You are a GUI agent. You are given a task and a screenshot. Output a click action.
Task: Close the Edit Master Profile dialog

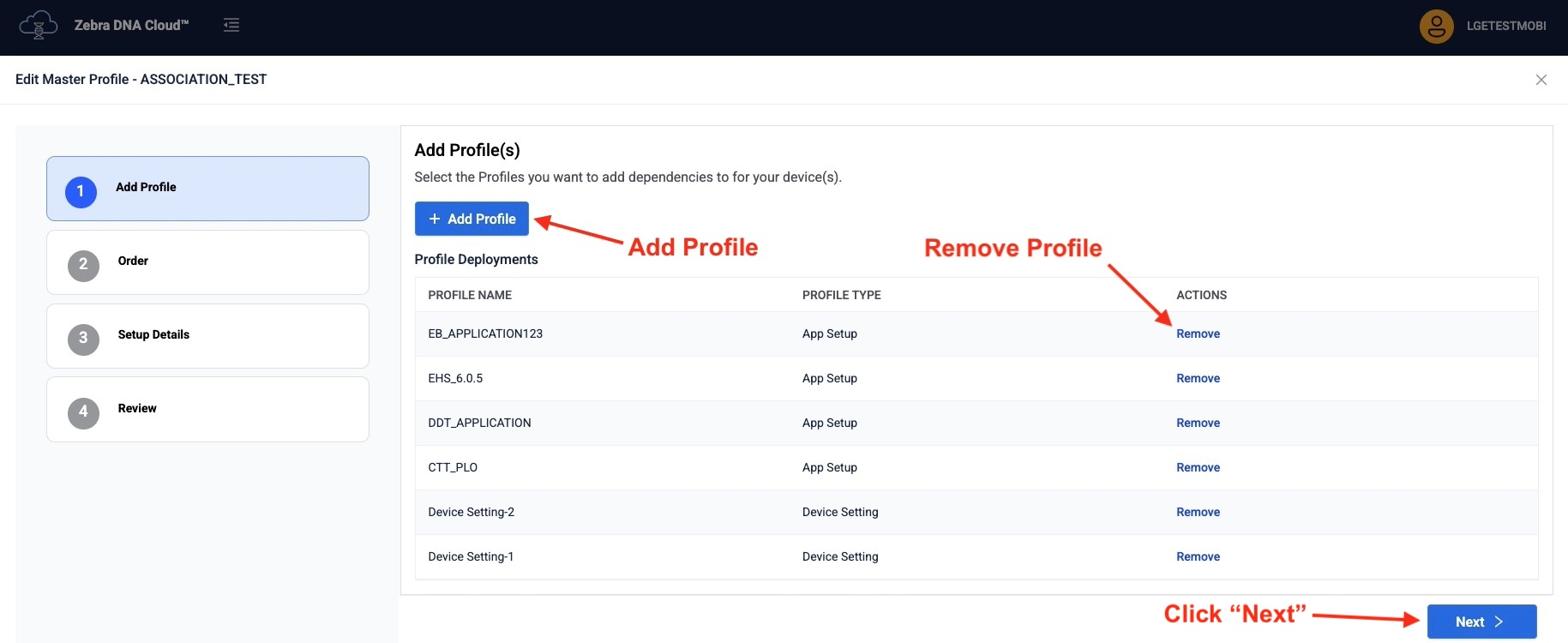tap(1541, 80)
